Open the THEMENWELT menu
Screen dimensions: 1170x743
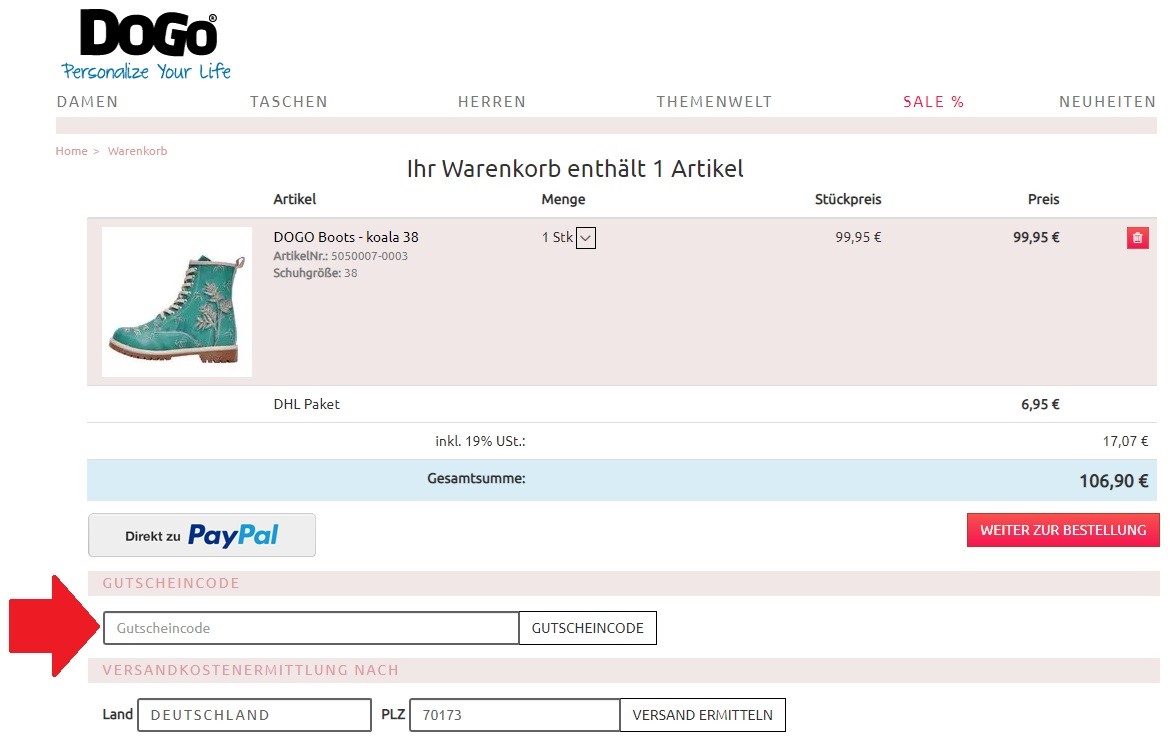[x=714, y=101]
